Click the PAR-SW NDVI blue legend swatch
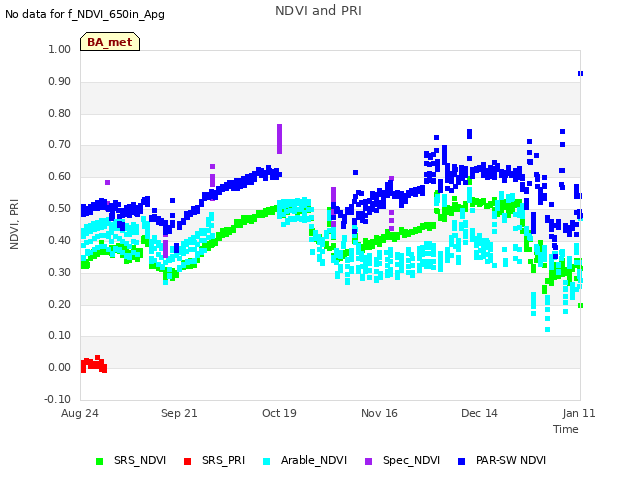 tap(462, 461)
